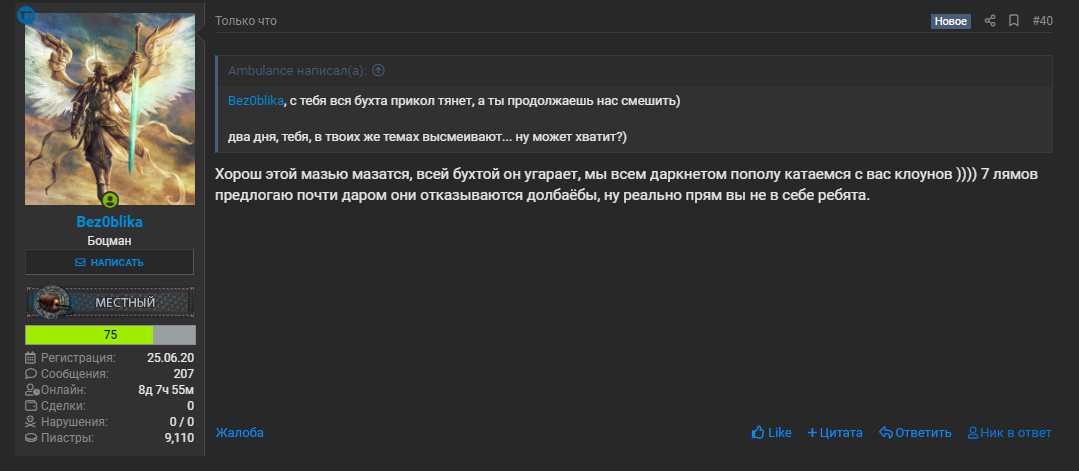
Task: Click the thumbs-up Like icon
Action: click(x=758, y=432)
